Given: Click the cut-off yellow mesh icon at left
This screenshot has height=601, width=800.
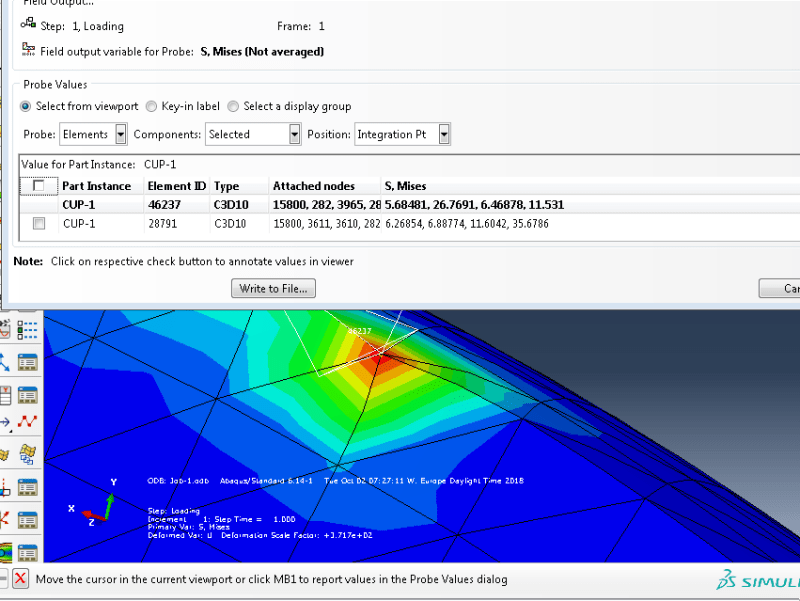Looking at the screenshot, I should pos(5,454).
